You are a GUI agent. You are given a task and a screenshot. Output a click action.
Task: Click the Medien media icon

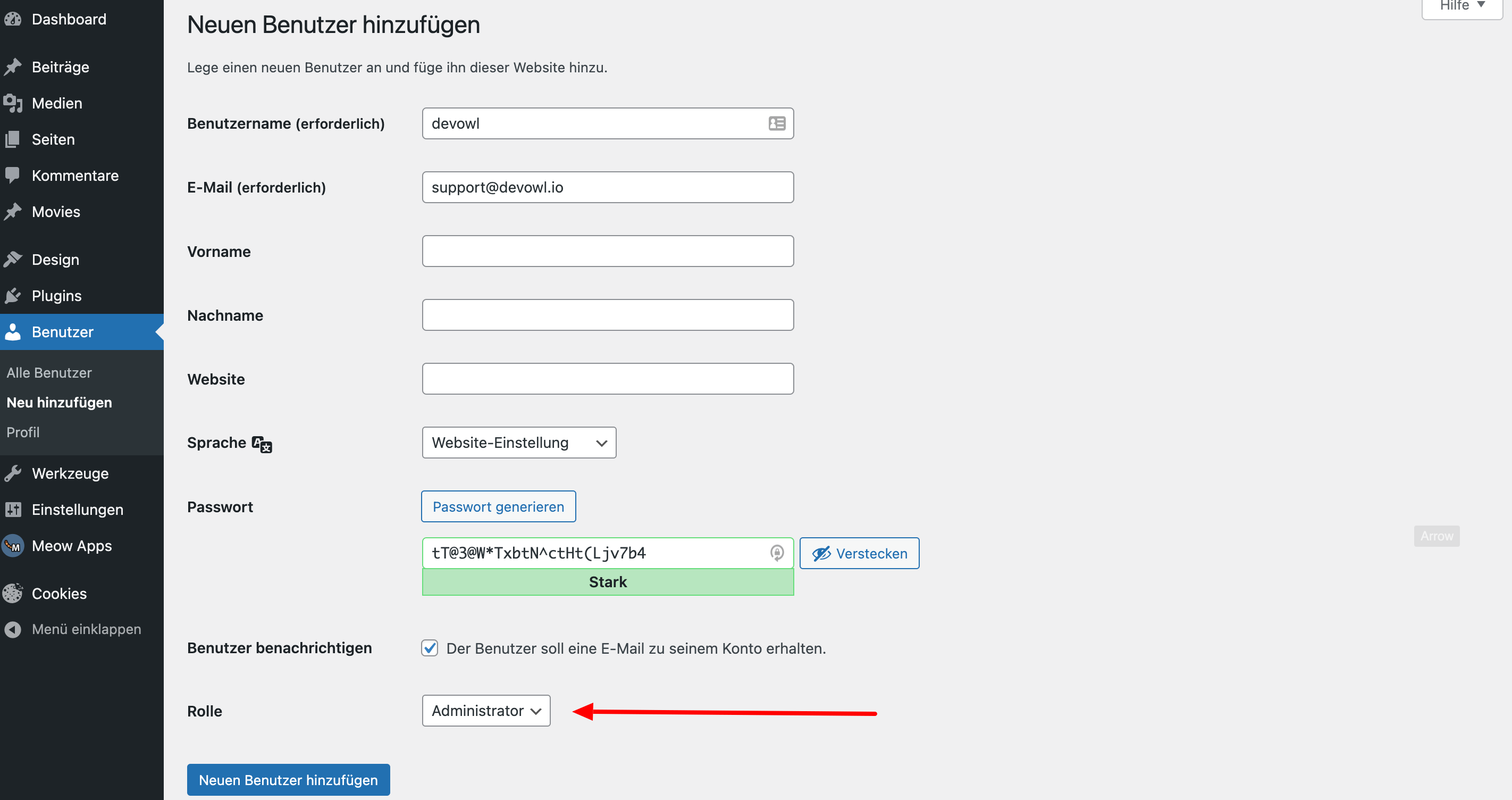[x=13, y=103]
